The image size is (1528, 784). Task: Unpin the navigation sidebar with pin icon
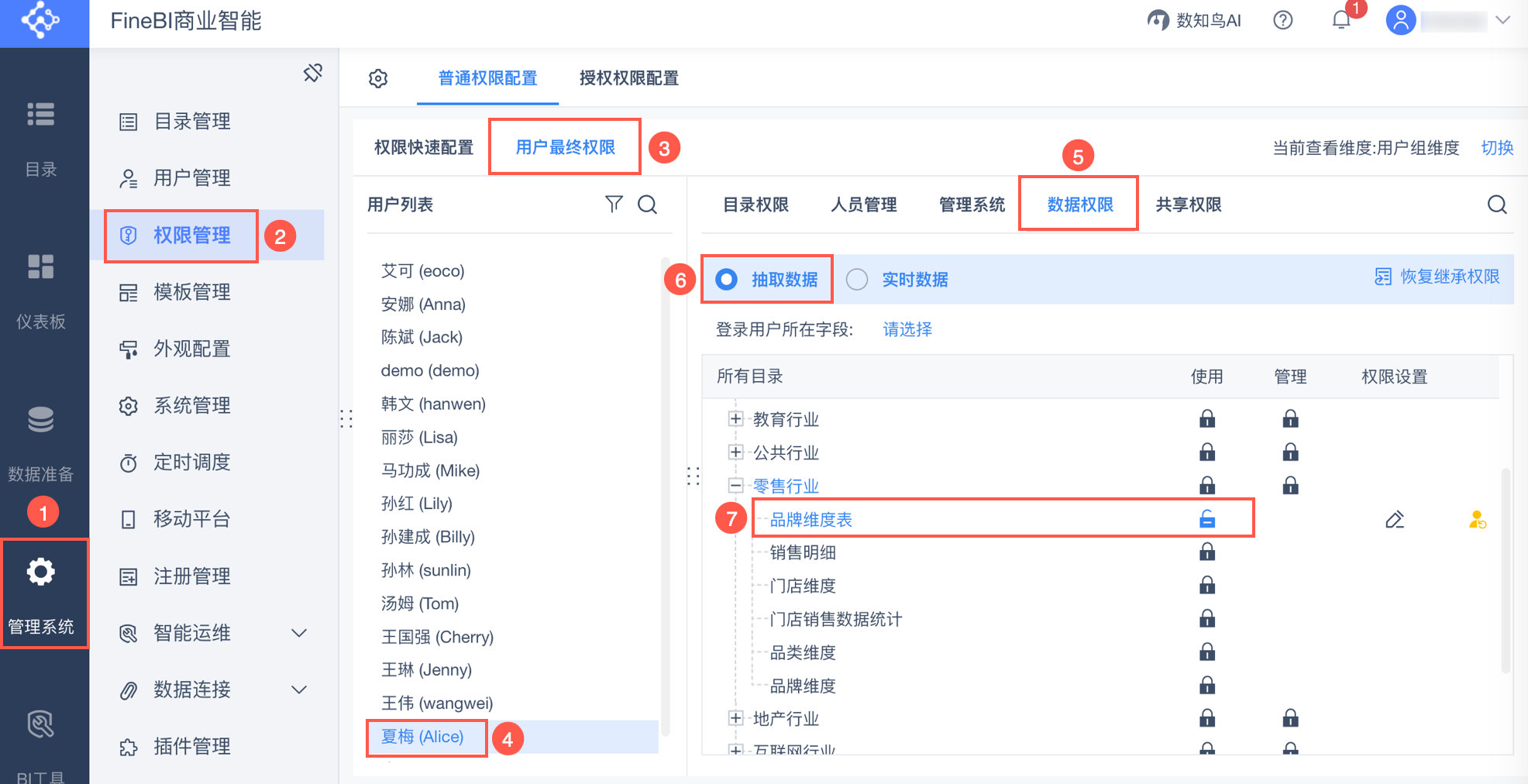coord(313,74)
